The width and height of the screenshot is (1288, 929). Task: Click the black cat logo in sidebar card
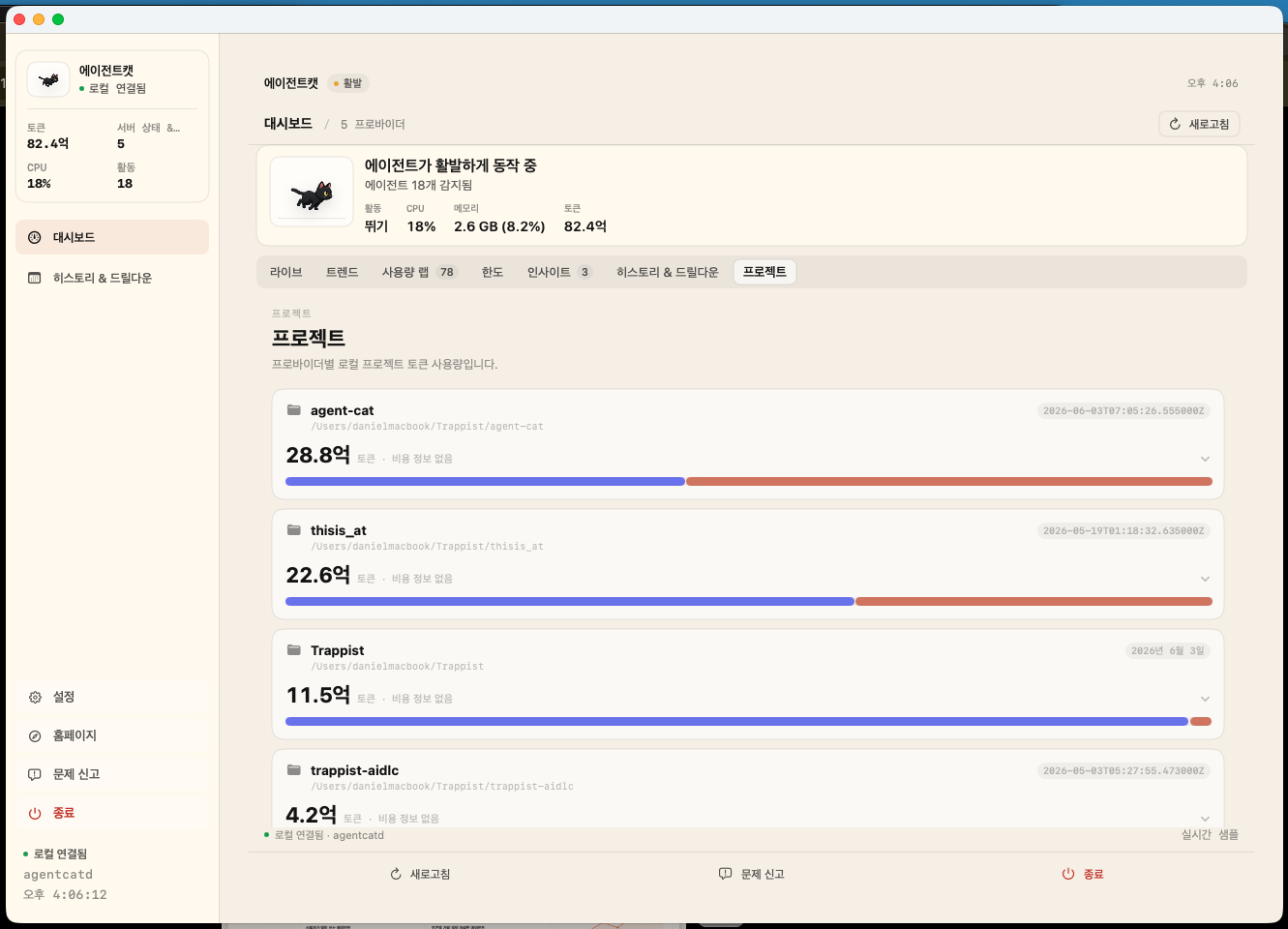click(48, 79)
